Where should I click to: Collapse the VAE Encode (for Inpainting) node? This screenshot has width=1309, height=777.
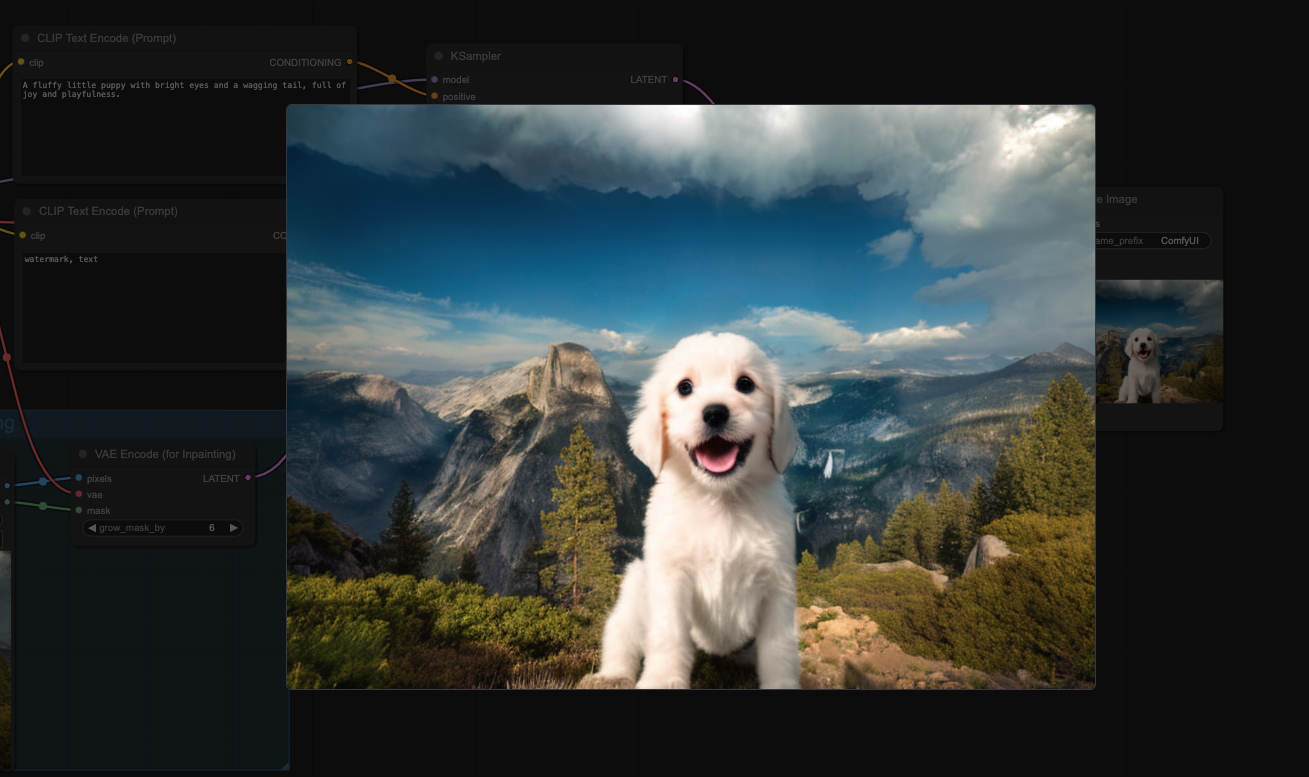pos(83,454)
